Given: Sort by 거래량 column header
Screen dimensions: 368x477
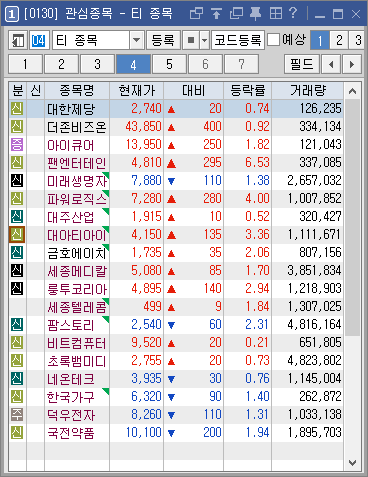Looking at the screenshot, I should click(307, 91).
